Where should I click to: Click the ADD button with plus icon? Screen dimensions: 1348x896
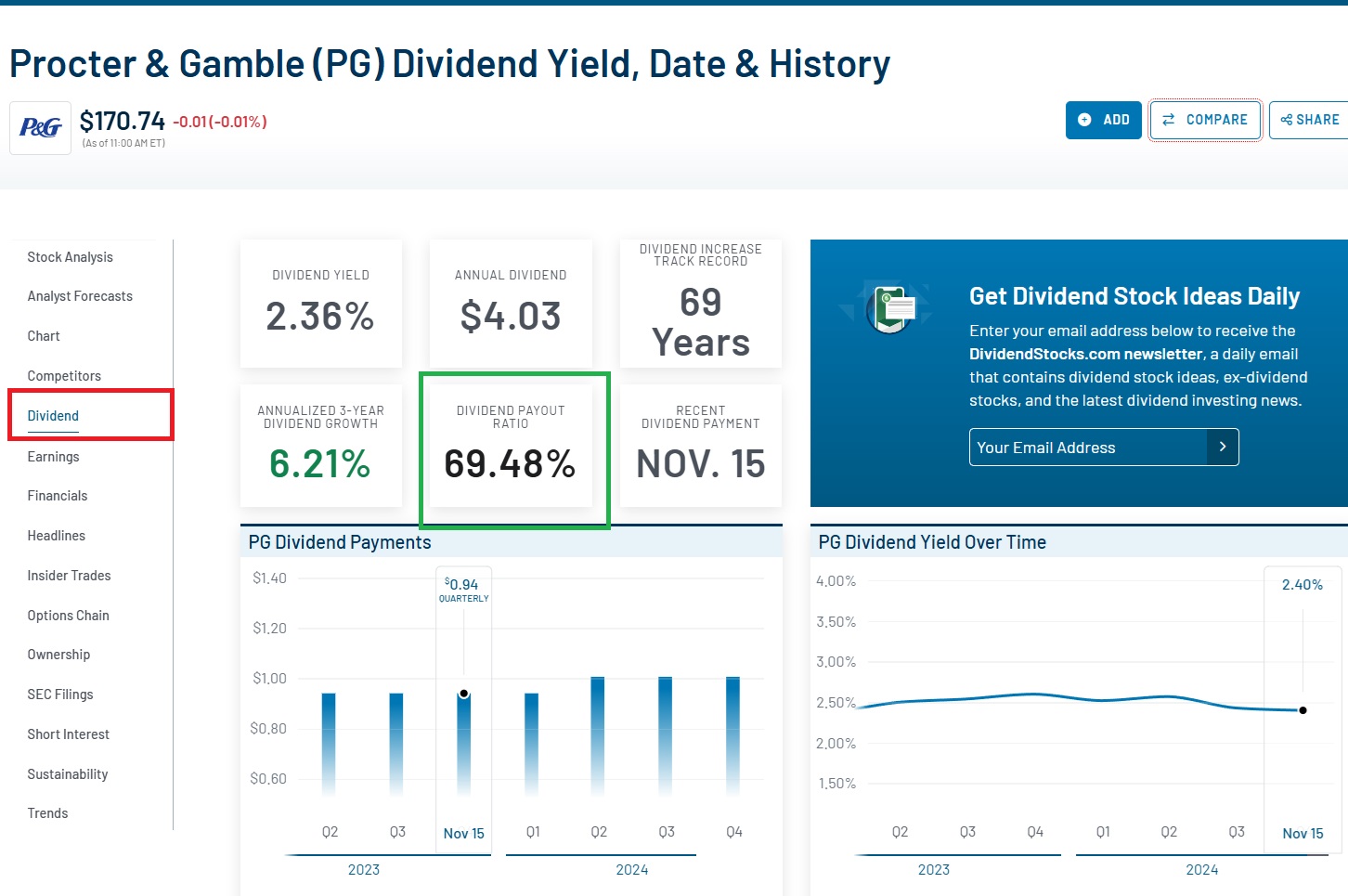coord(1103,120)
